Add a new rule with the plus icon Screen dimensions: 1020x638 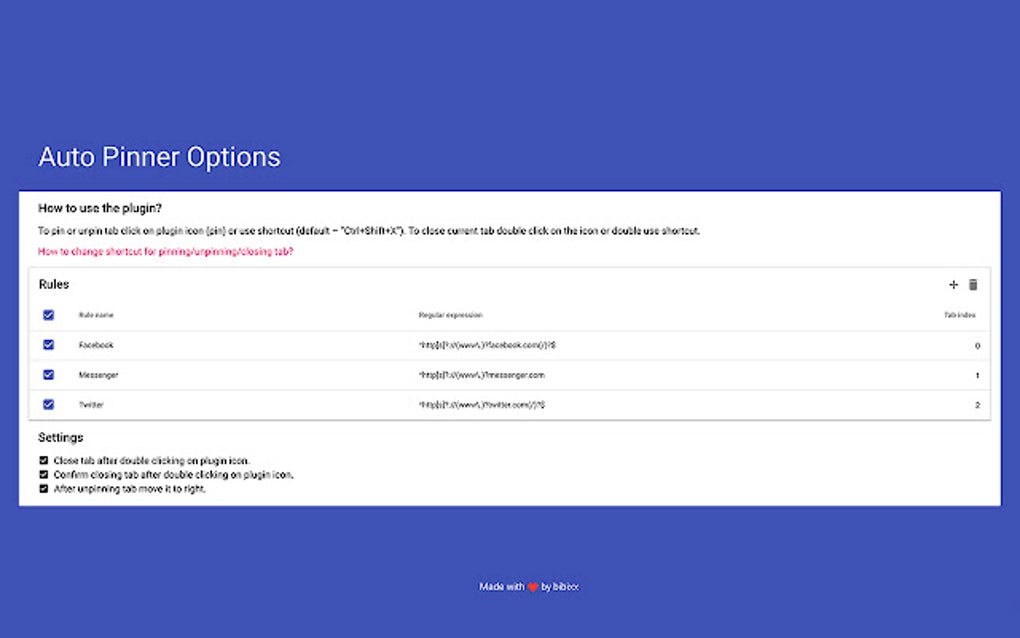953,284
